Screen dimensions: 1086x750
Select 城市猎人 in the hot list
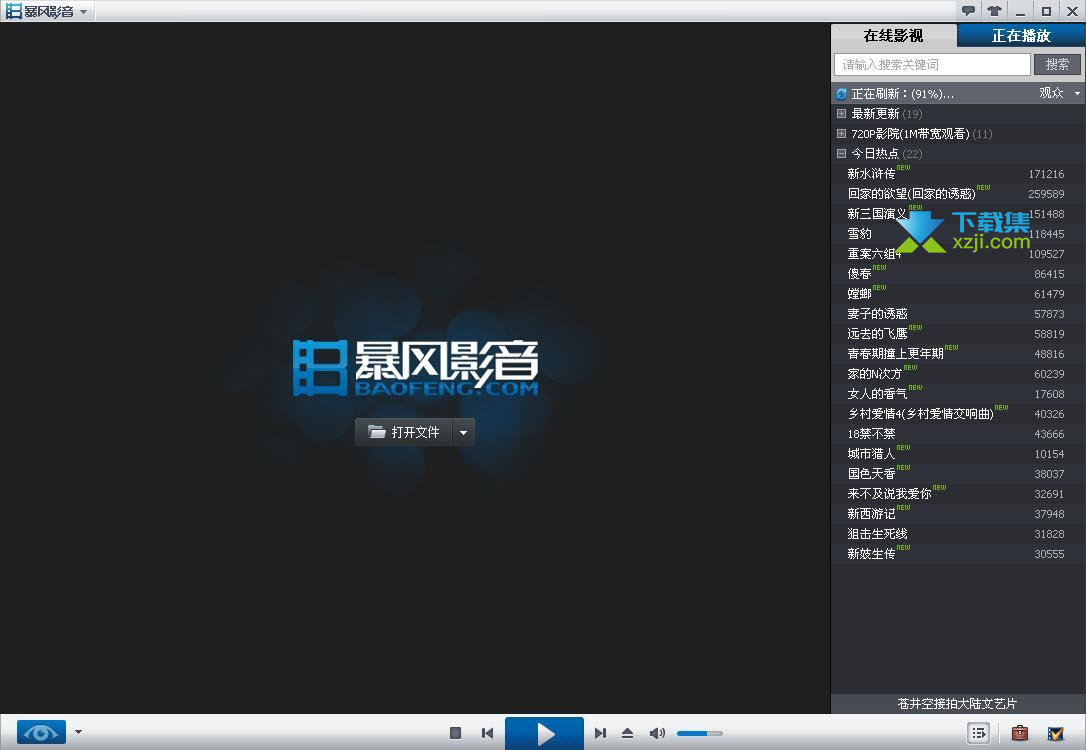click(x=871, y=454)
